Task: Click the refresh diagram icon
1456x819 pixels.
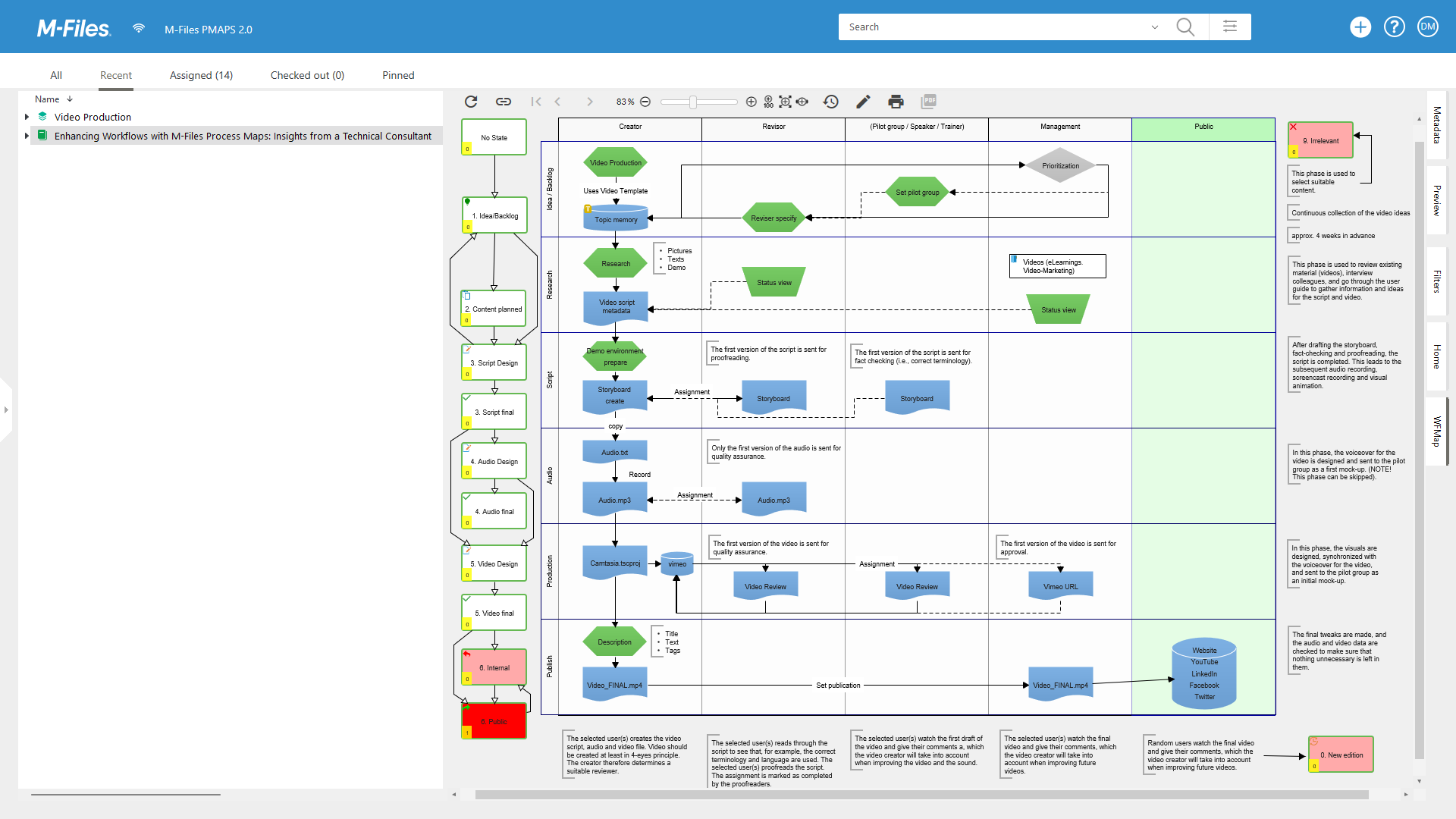Action: coord(471,102)
